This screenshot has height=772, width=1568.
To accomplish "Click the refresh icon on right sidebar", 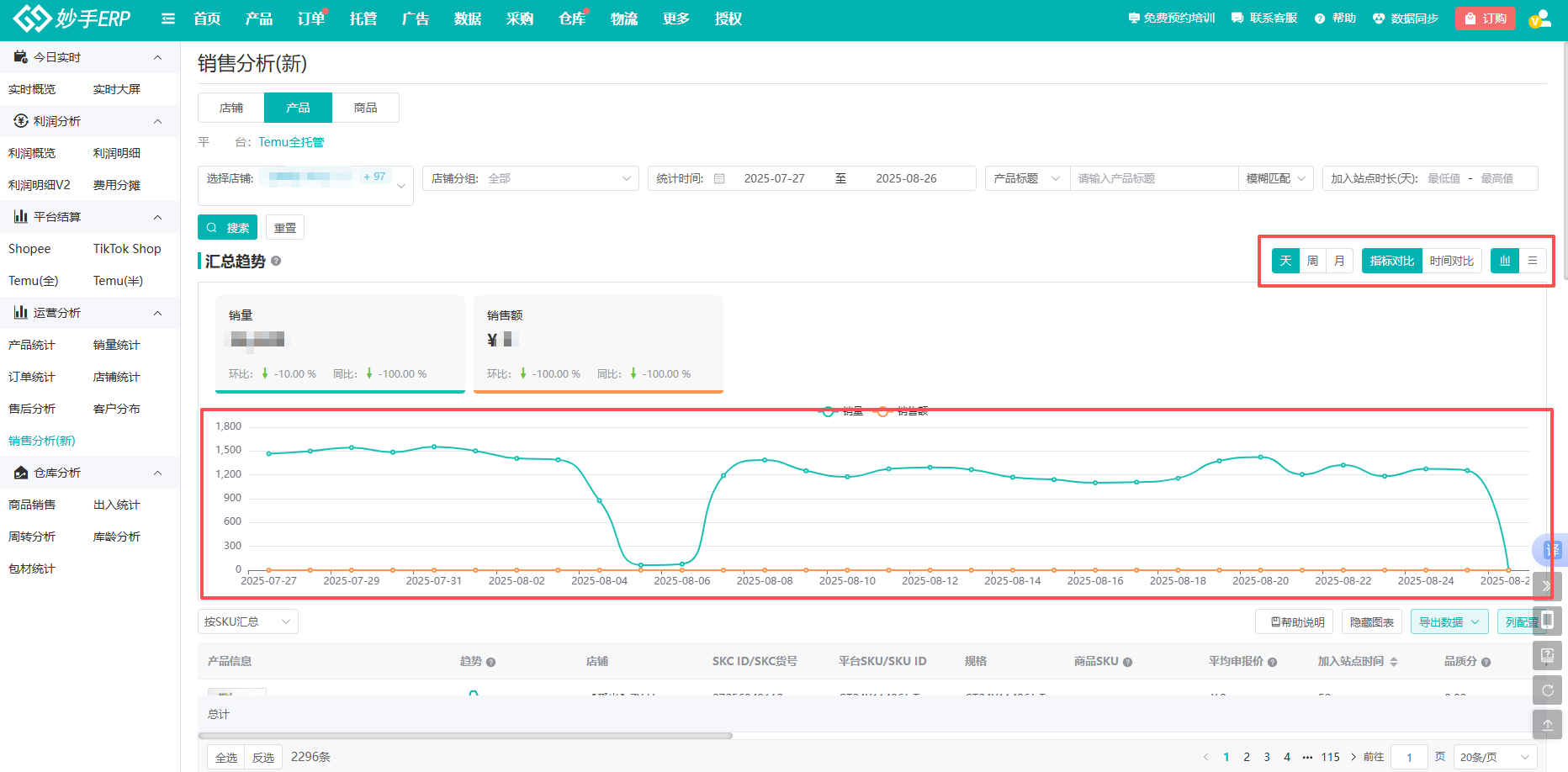I will pos(1547,690).
